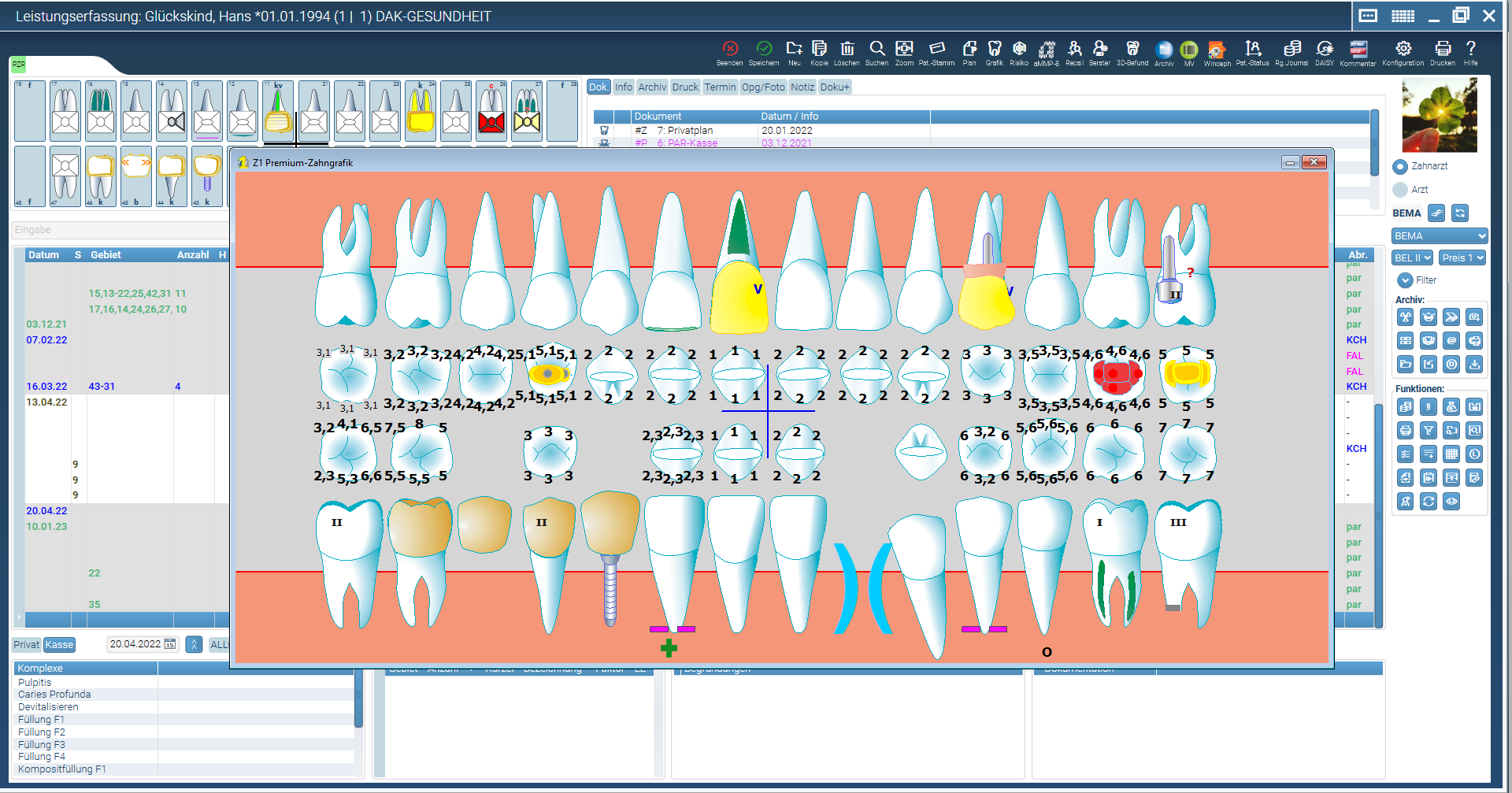Switch to the Archiv tab

pos(652,87)
